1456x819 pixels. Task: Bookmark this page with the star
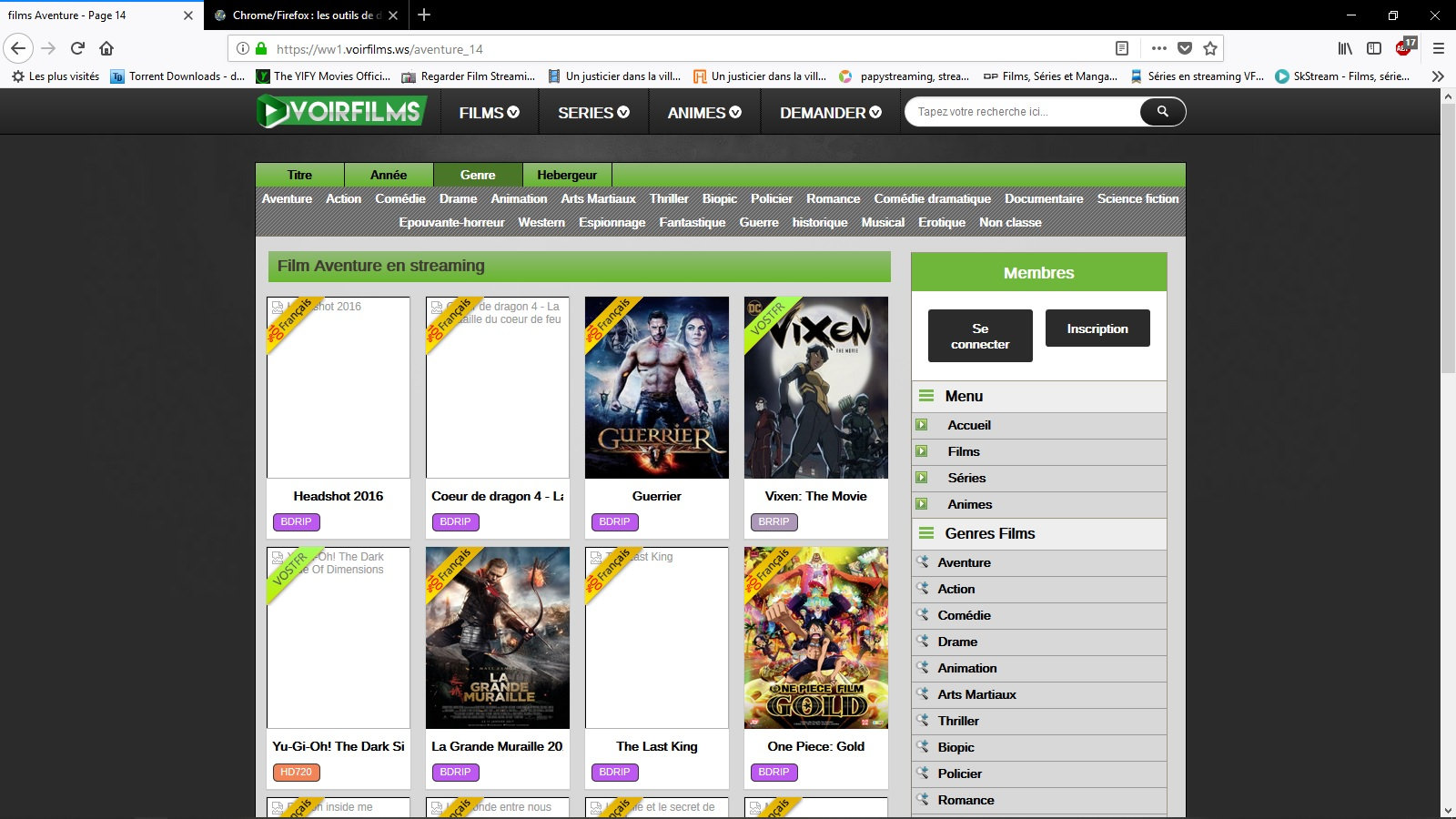tap(1210, 48)
